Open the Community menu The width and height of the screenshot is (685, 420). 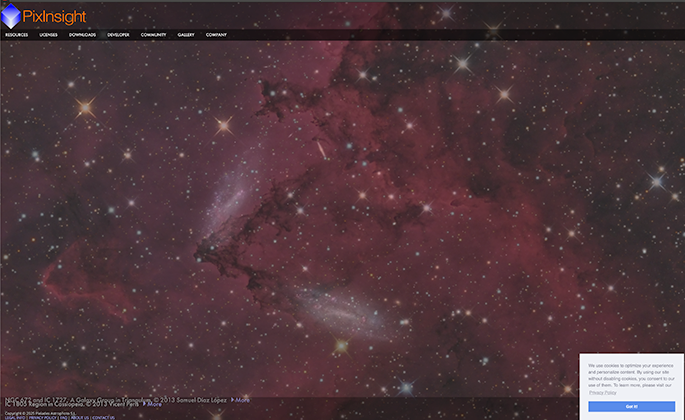[x=153, y=35]
